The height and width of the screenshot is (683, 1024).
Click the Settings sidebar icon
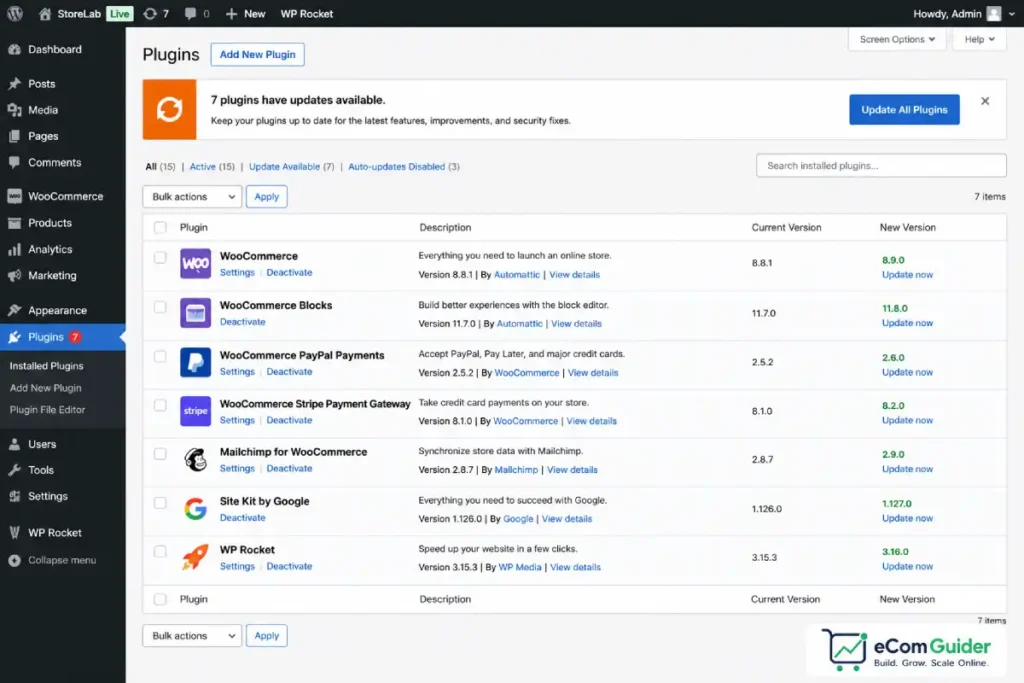(x=14, y=496)
